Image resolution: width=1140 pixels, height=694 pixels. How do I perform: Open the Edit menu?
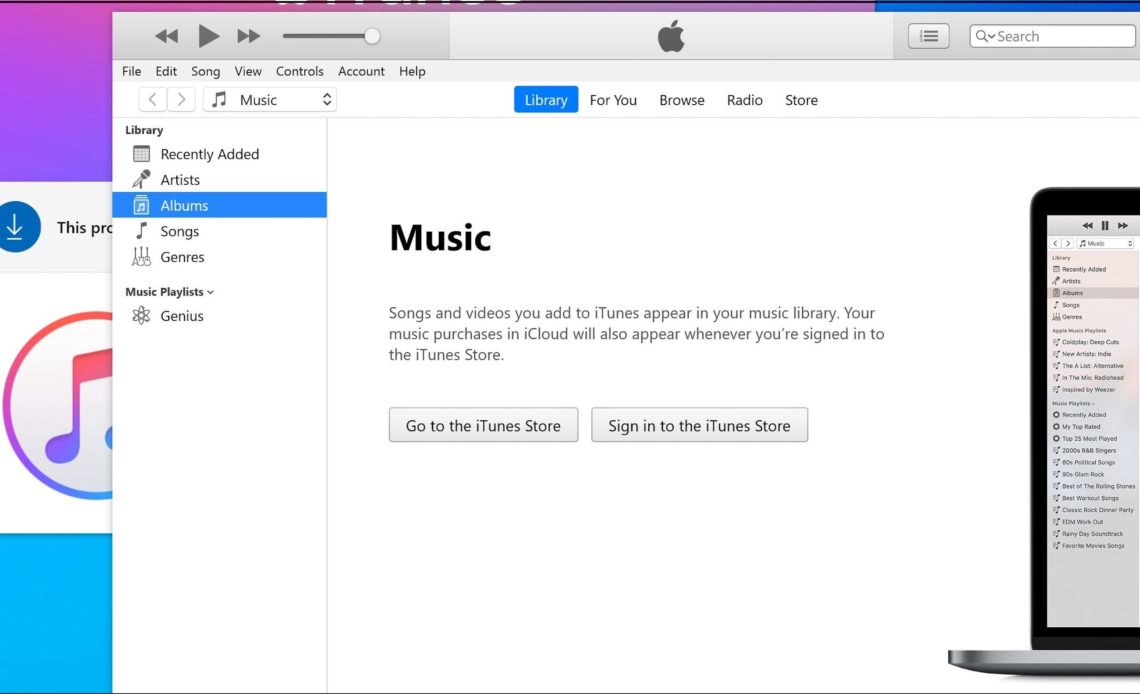[x=166, y=71]
